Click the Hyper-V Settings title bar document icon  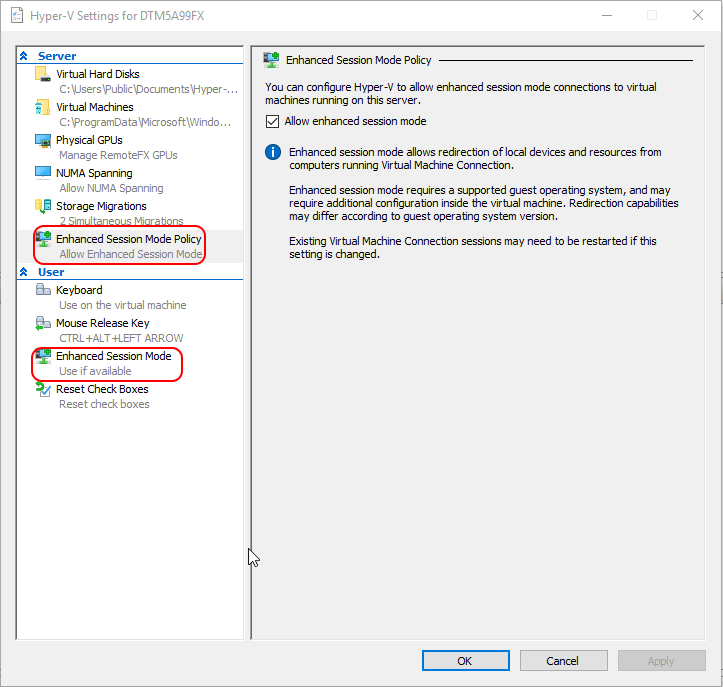(17, 16)
